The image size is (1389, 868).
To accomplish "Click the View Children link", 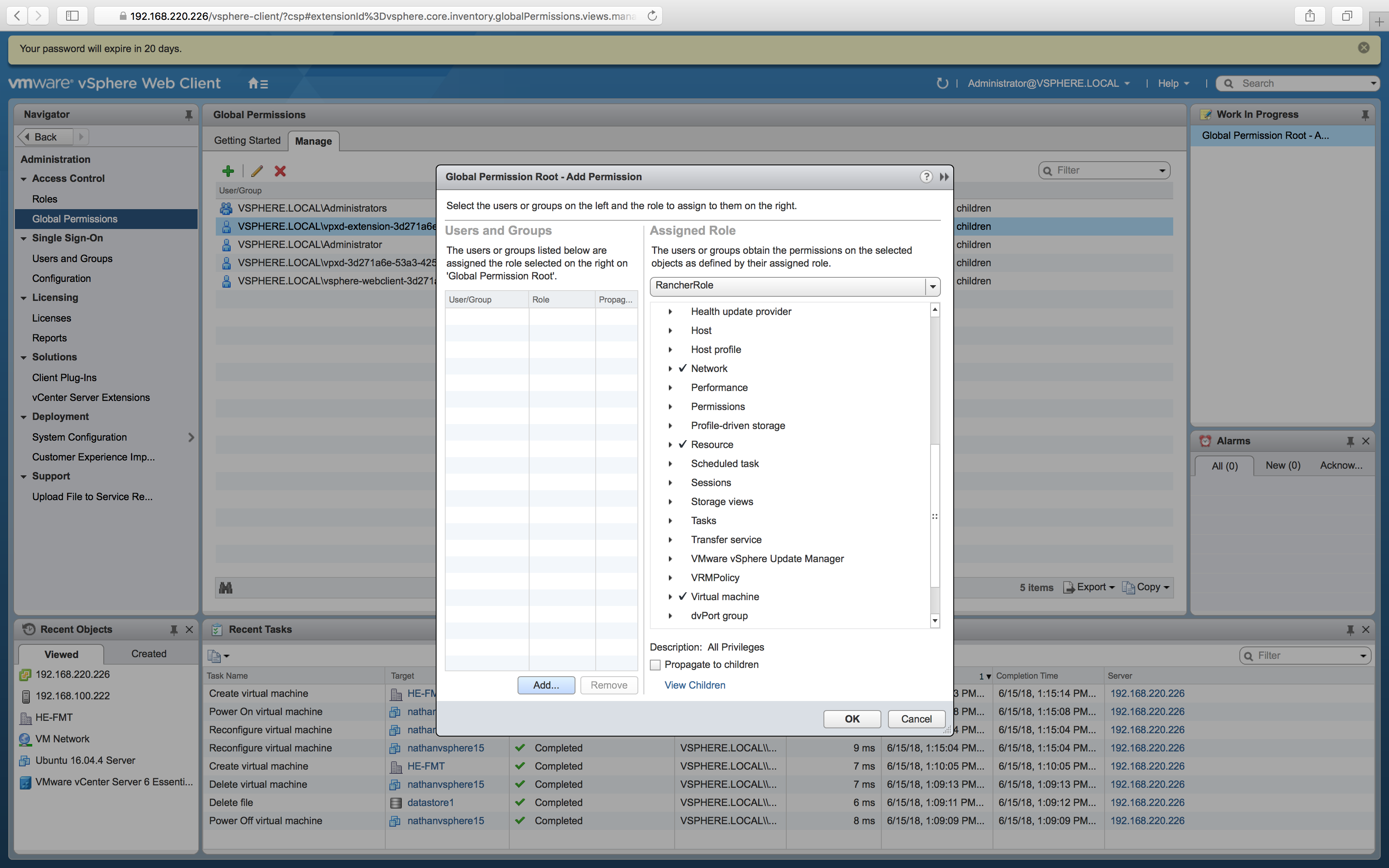I will 694,684.
